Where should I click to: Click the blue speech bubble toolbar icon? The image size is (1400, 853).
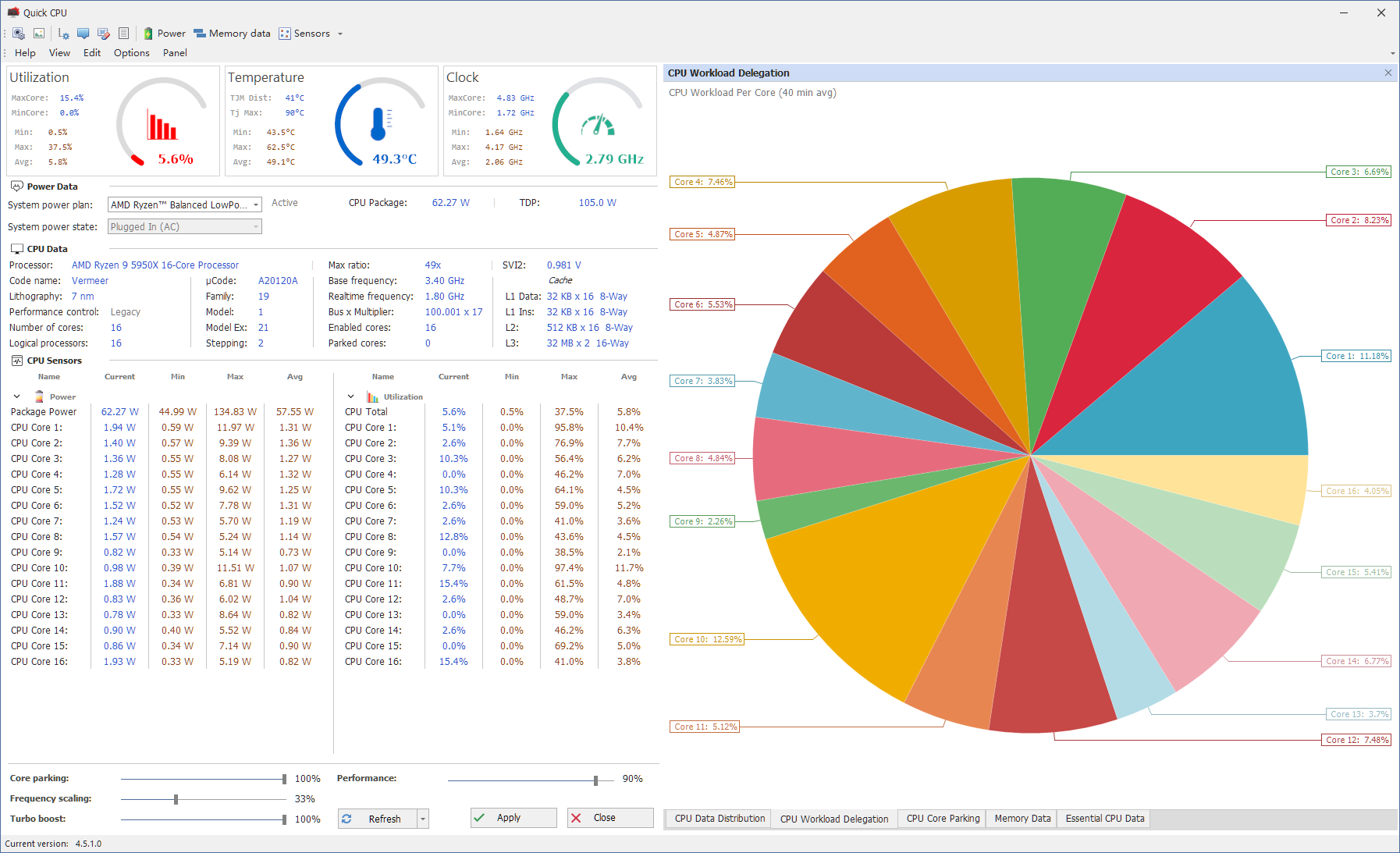[83, 34]
